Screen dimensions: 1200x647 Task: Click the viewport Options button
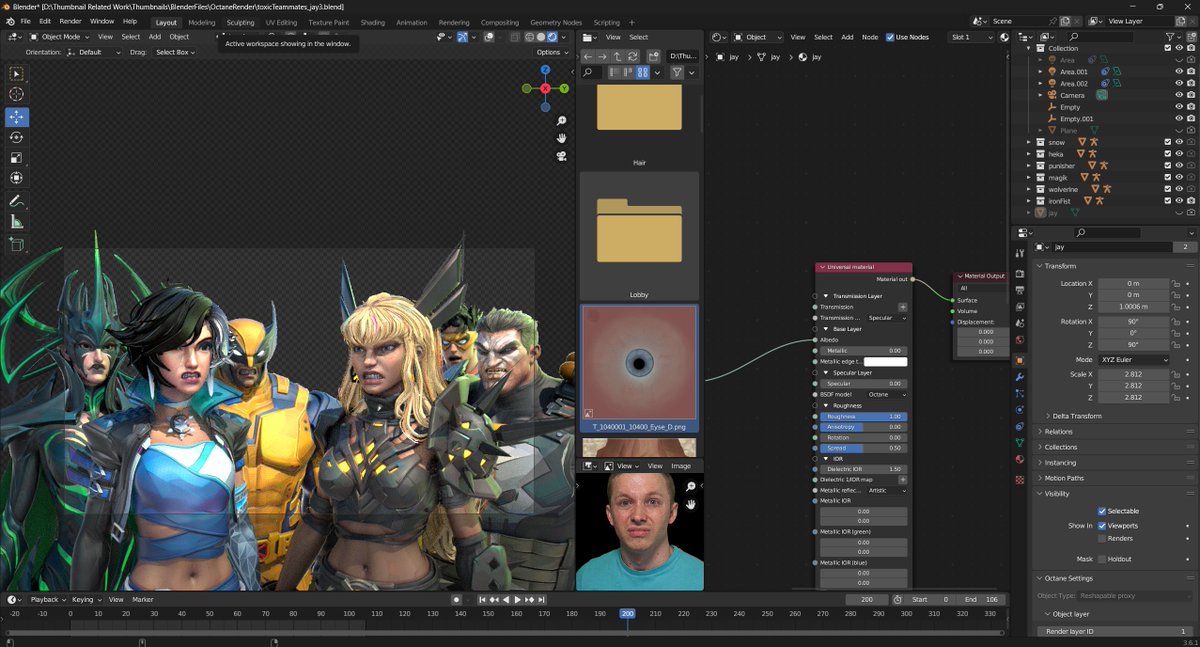[x=552, y=52]
